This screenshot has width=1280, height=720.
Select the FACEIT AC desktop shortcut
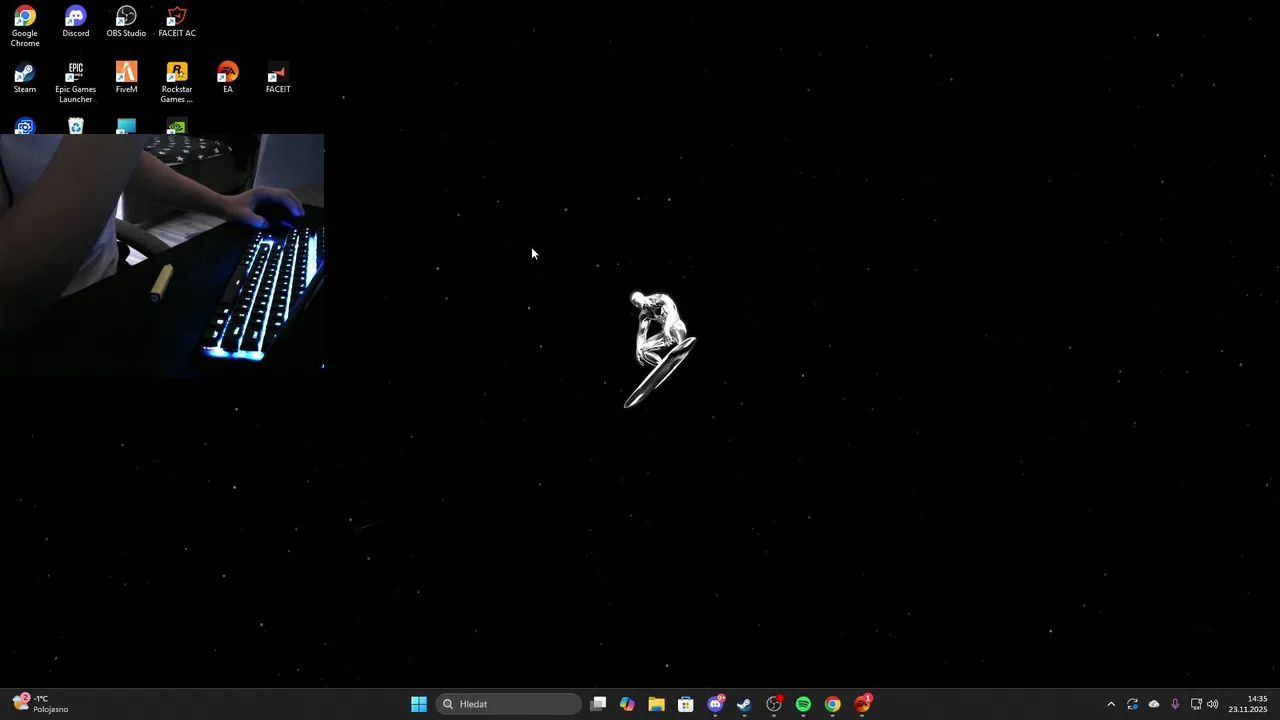click(x=177, y=22)
